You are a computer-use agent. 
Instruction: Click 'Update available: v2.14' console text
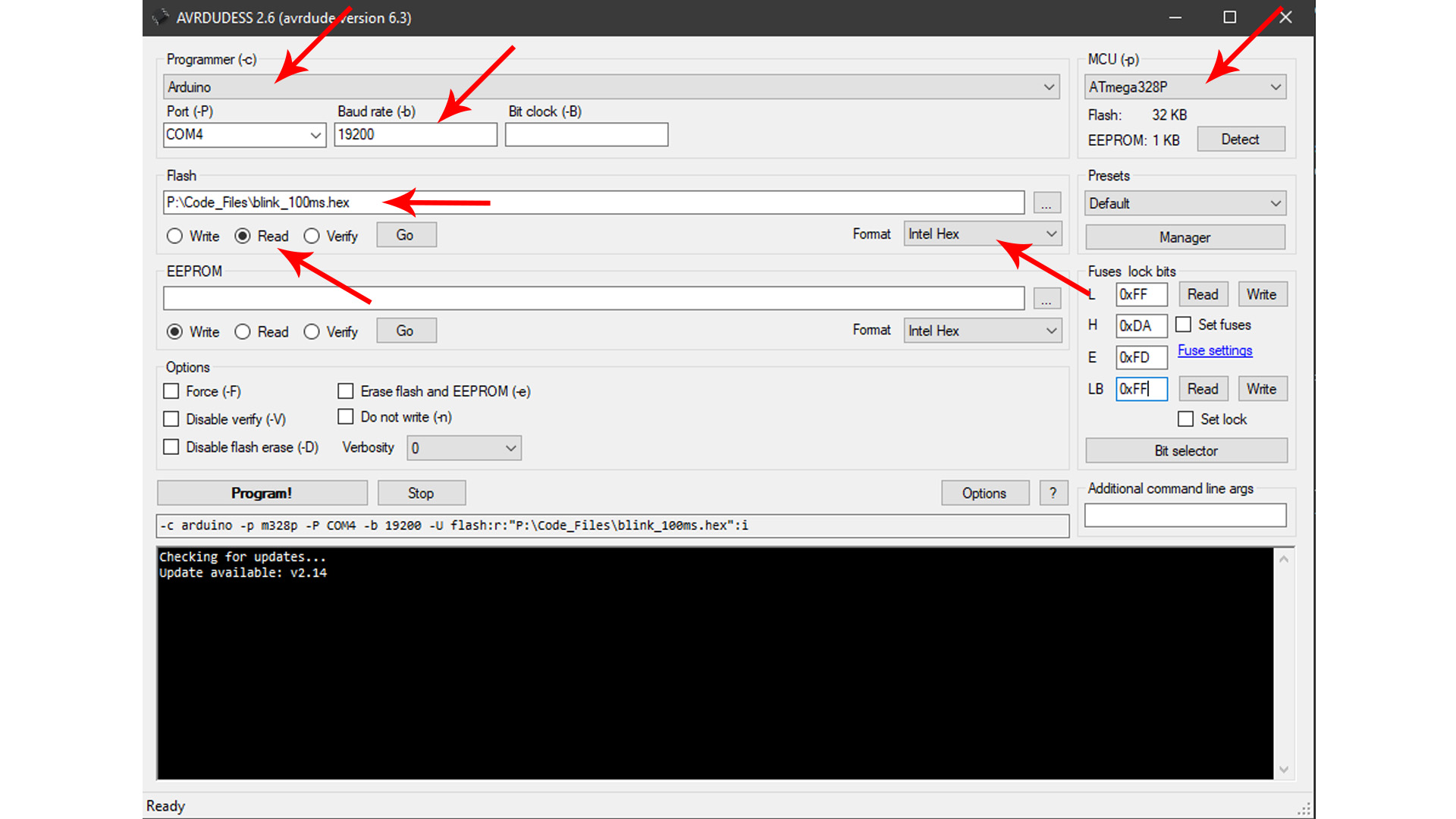click(x=243, y=573)
